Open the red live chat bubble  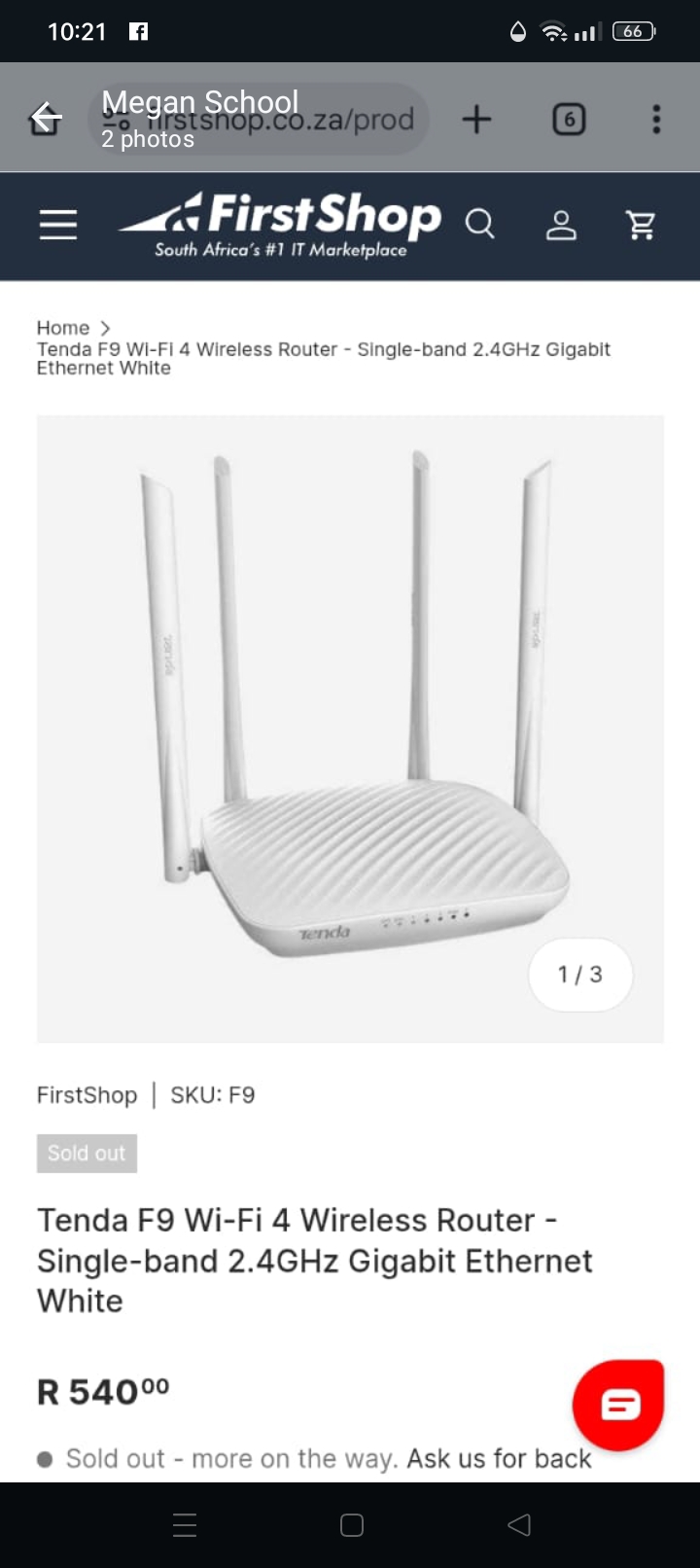(x=619, y=1405)
